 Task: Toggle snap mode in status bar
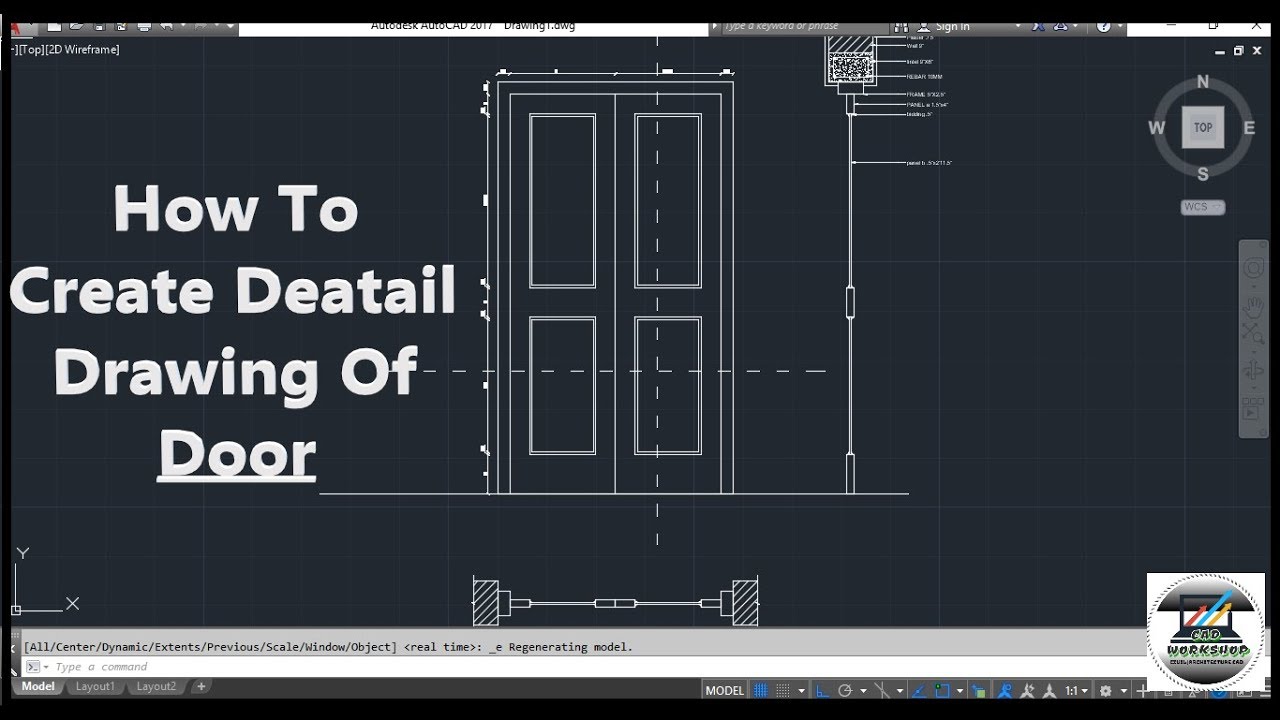[x=783, y=690]
